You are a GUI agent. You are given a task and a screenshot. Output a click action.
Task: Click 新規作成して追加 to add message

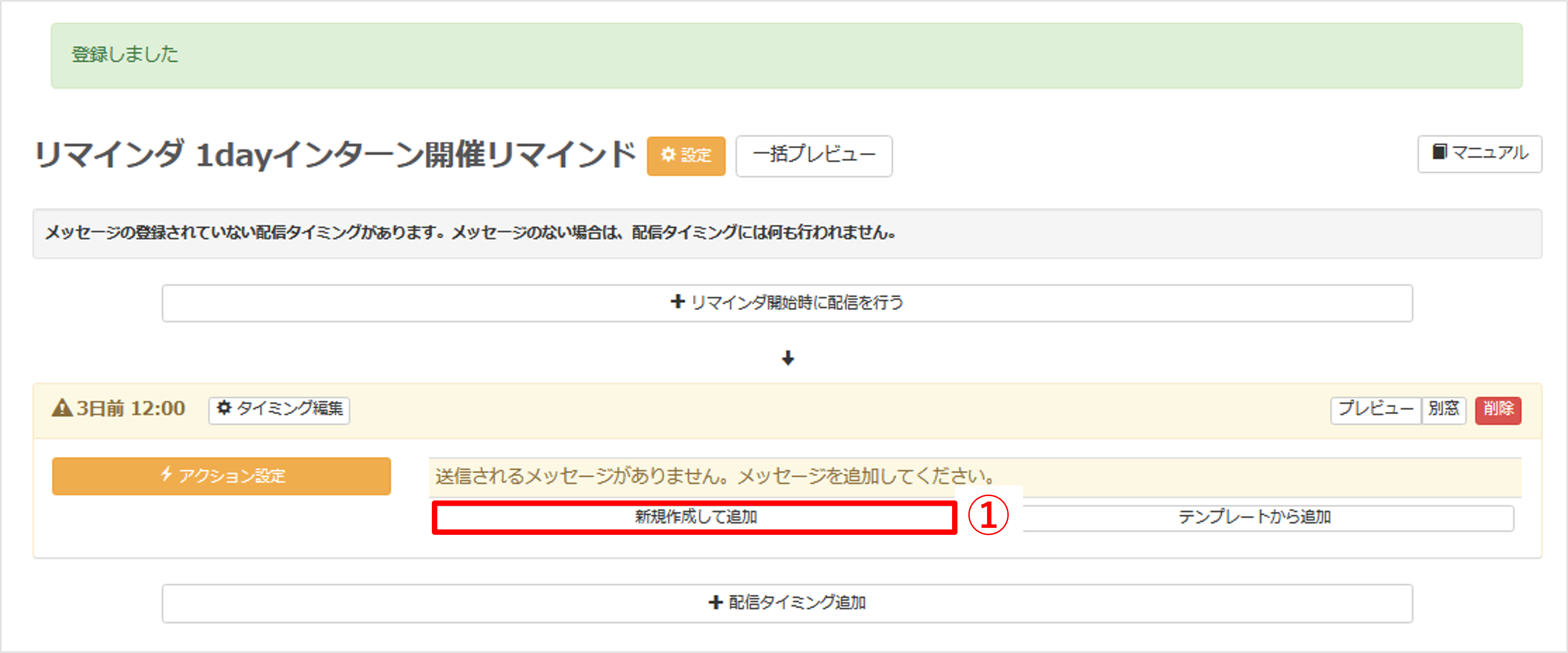(x=695, y=517)
